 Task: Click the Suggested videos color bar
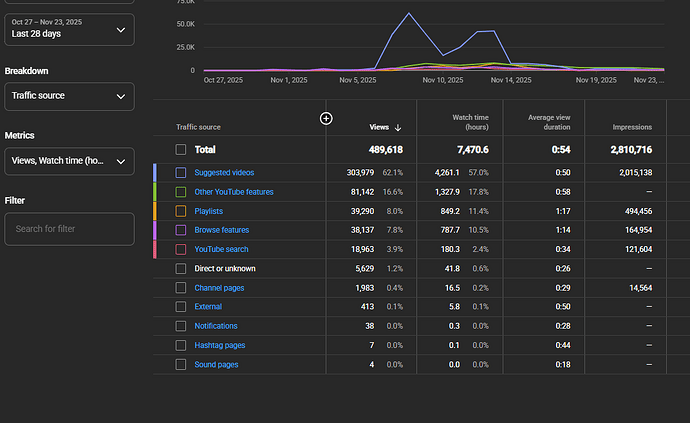click(155, 173)
